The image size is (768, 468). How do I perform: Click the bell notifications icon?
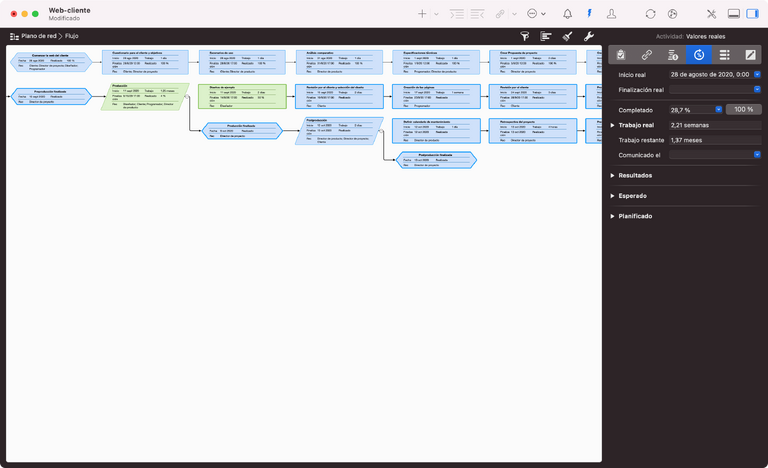click(x=568, y=14)
